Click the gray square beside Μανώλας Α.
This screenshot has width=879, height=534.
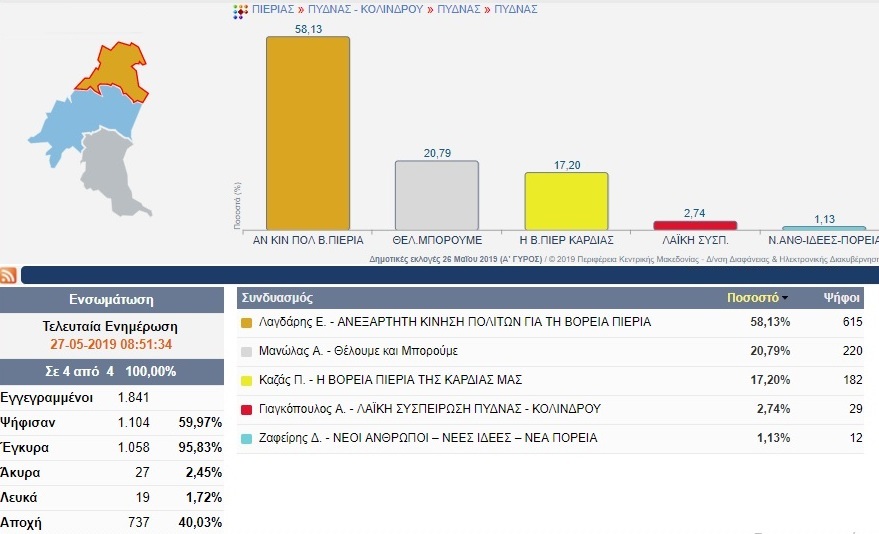tap(247, 352)
